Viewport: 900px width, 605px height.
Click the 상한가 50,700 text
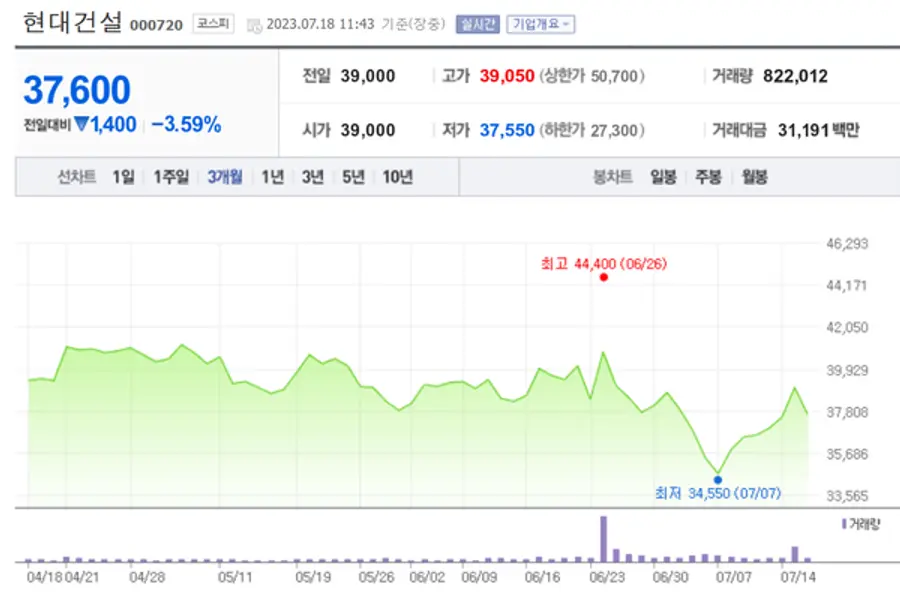click(x=592, y=76)
